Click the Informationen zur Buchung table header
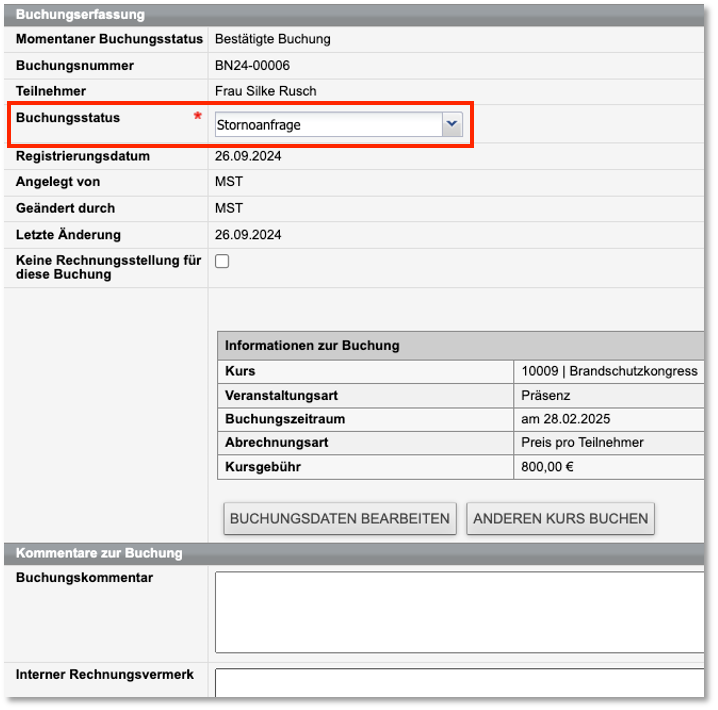This screenshot has height=710, width=718. (312, 346)
